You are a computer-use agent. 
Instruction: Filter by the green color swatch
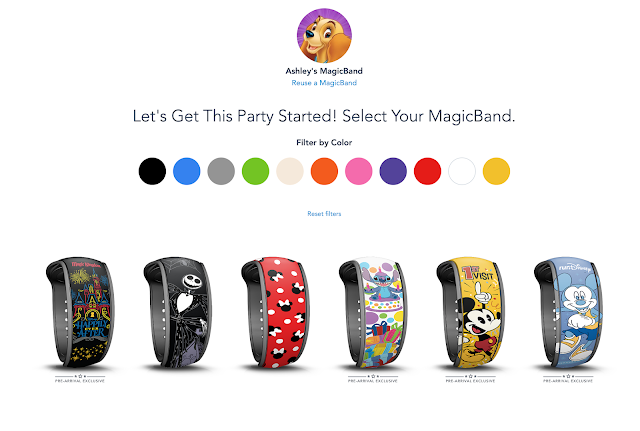pyautogui.click(x=256, y=171)
